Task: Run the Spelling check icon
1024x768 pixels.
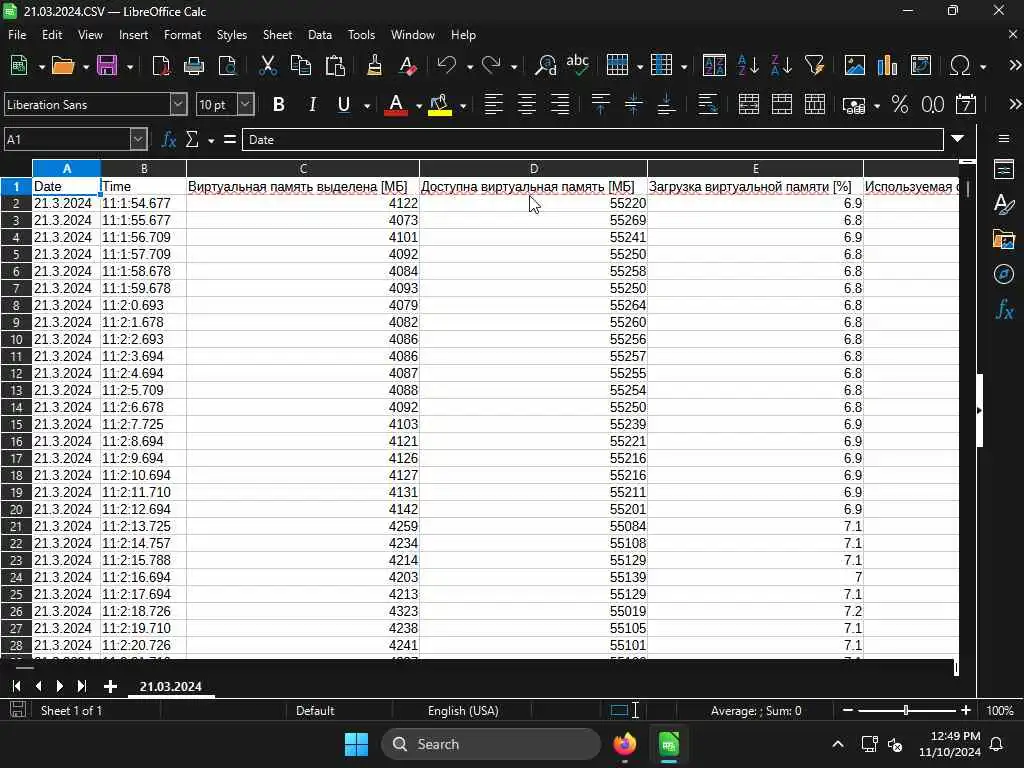Action: (577, 65)
